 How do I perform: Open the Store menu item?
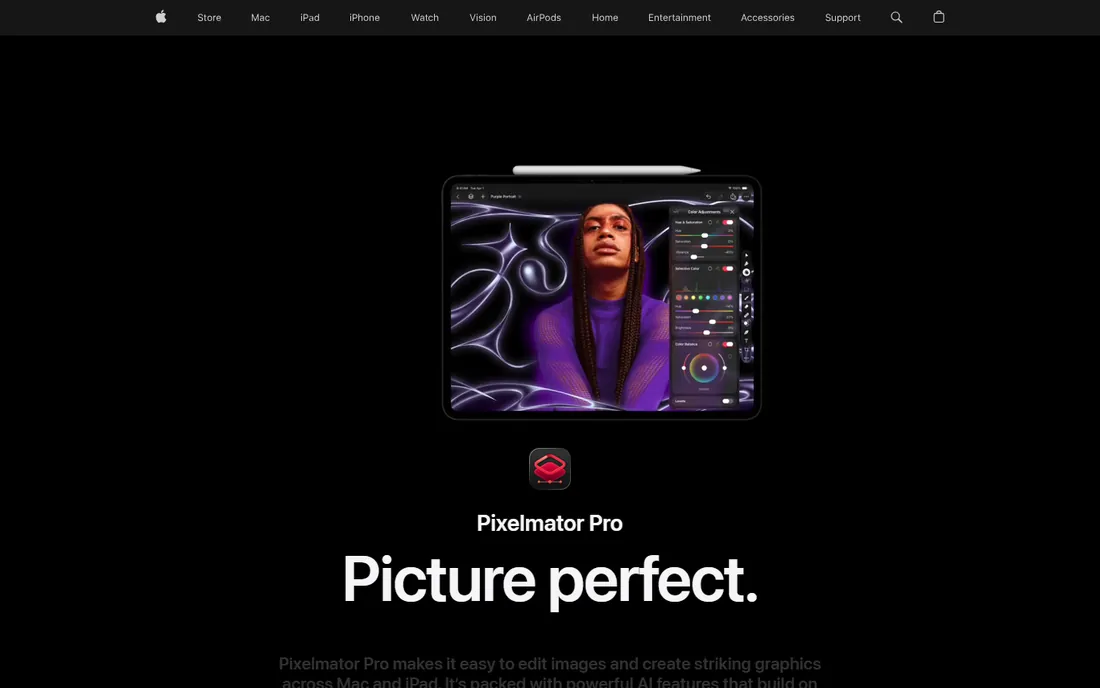[209, 18]
